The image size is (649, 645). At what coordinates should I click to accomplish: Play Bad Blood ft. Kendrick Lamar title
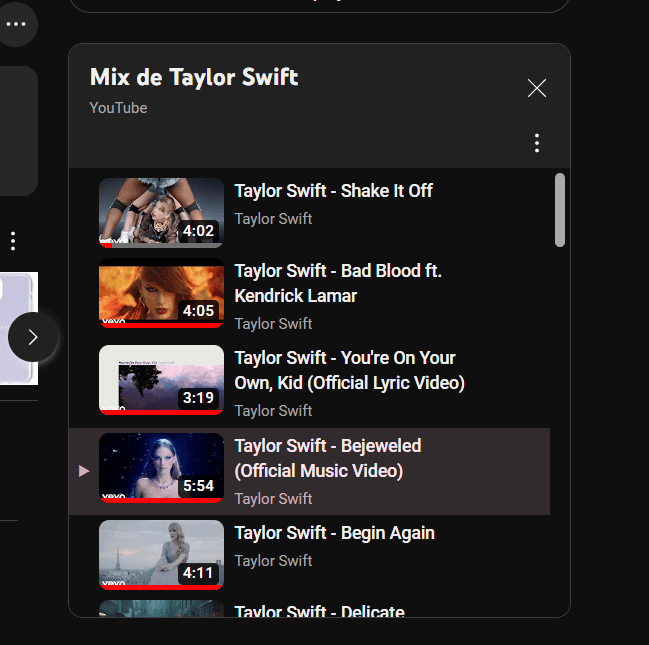coord(338,283)
